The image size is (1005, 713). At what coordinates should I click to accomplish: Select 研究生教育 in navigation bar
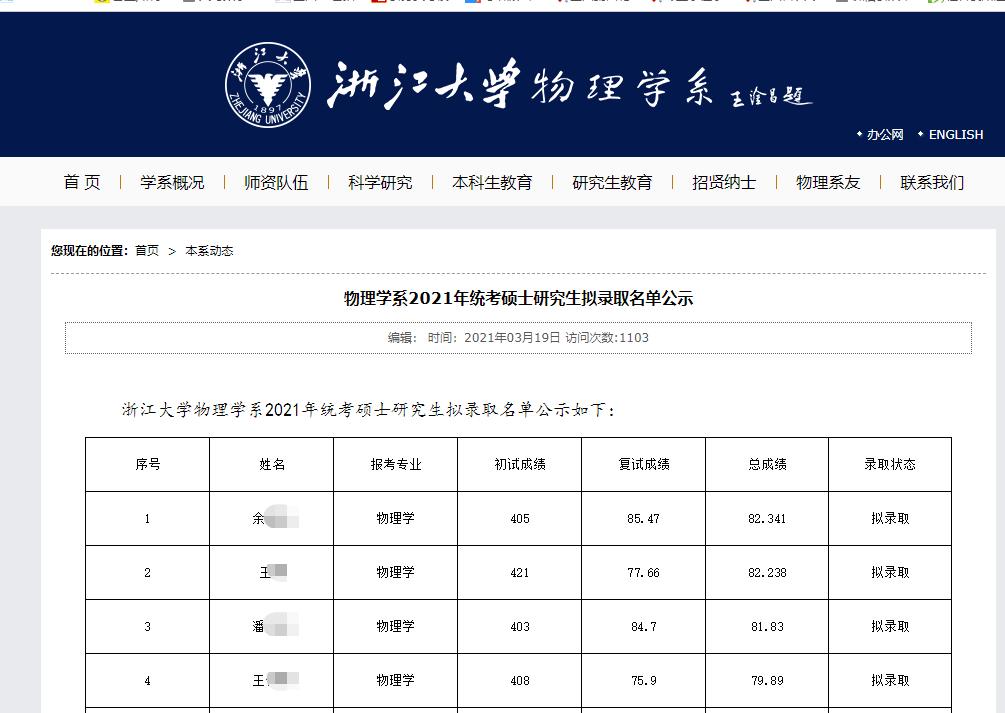(612, 182)
